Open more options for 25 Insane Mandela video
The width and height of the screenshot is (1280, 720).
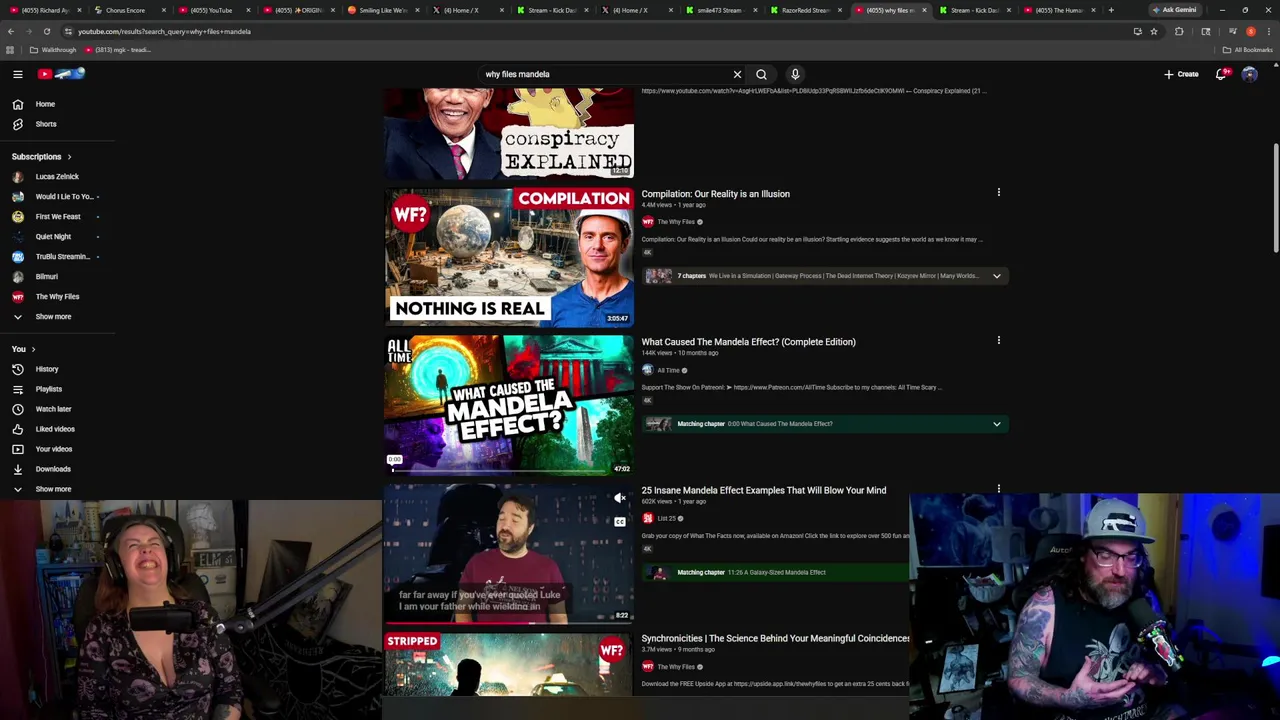coord(998,489)
